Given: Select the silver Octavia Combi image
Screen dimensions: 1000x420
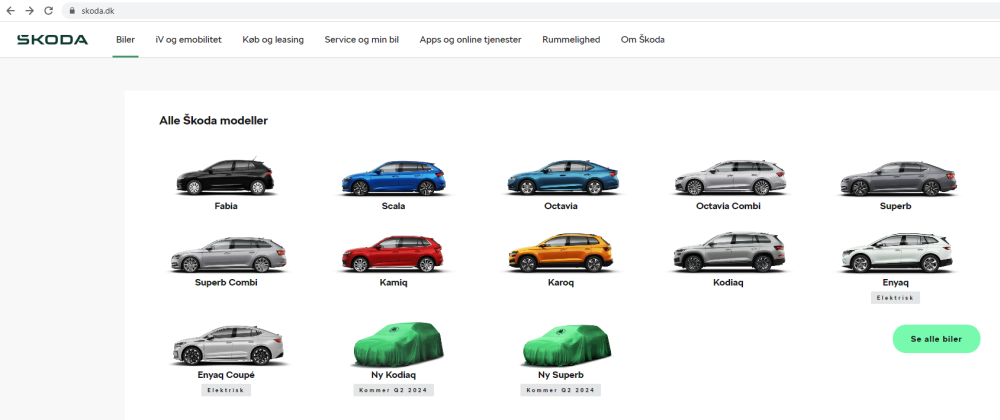Looking at the screenshot, I should (x=730, y=177).
